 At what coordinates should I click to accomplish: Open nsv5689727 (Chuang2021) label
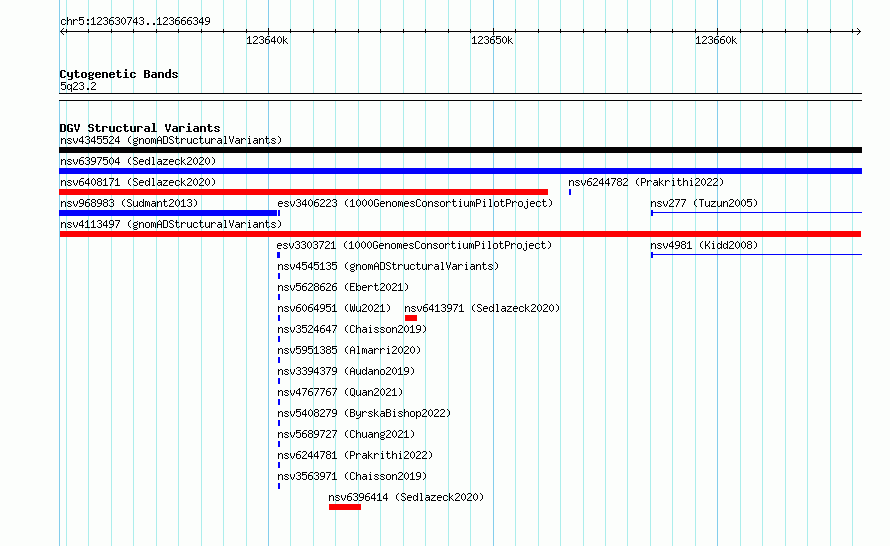click(x=346, y=434)
